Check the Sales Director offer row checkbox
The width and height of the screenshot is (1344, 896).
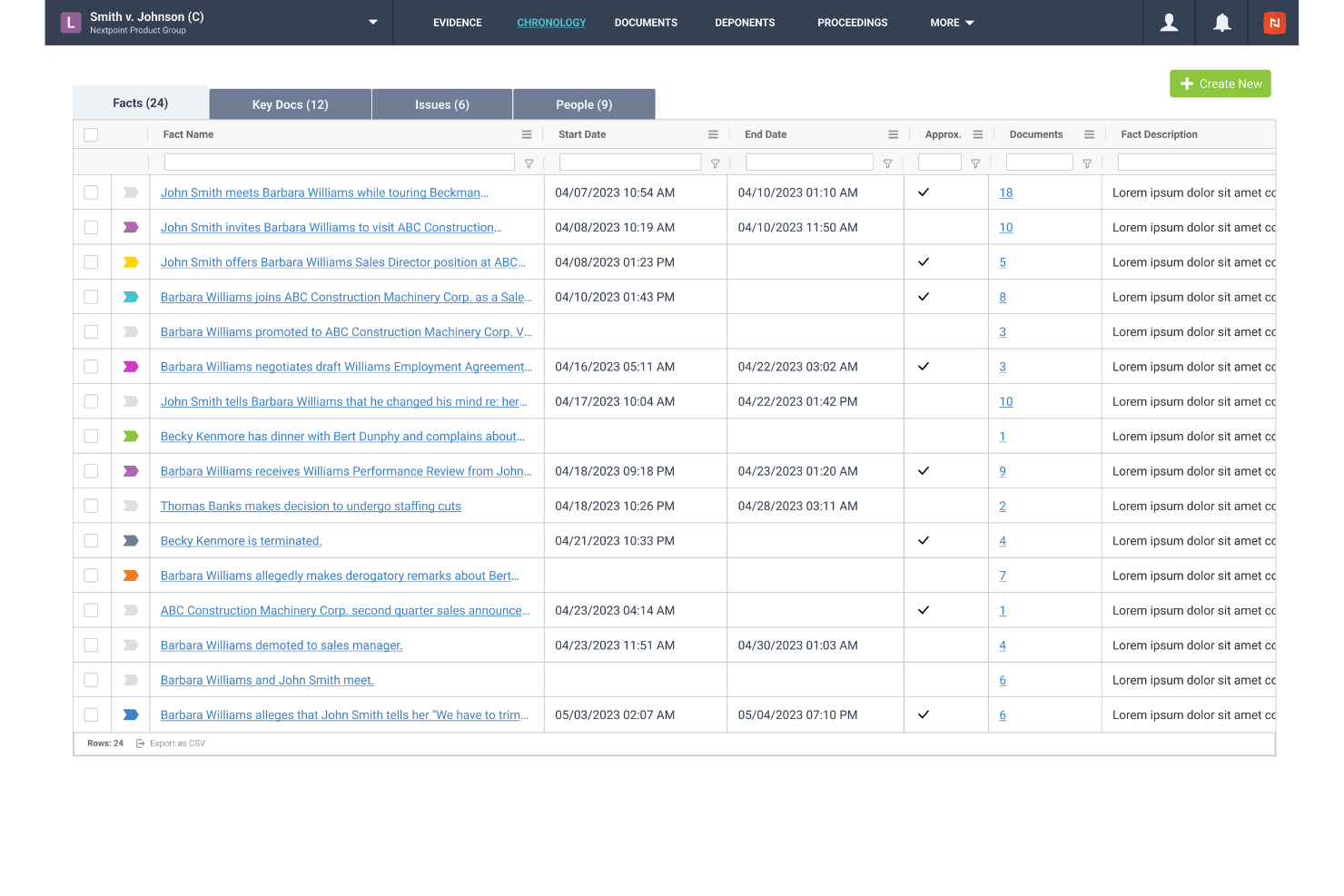click(91, 262)
